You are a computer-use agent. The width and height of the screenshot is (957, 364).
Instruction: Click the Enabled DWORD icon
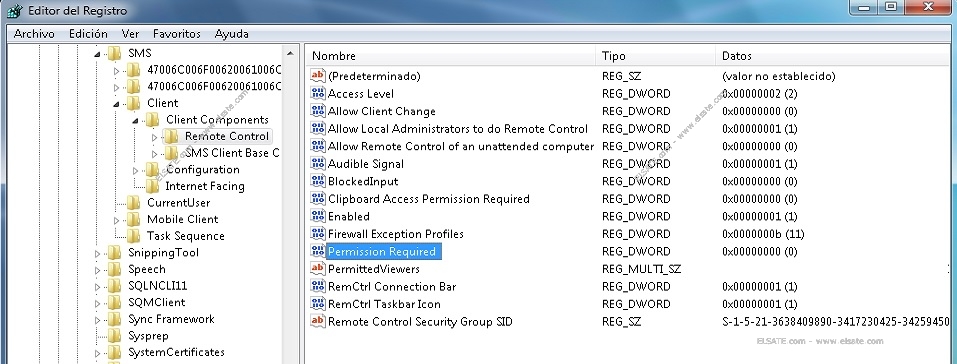point(318,216)
